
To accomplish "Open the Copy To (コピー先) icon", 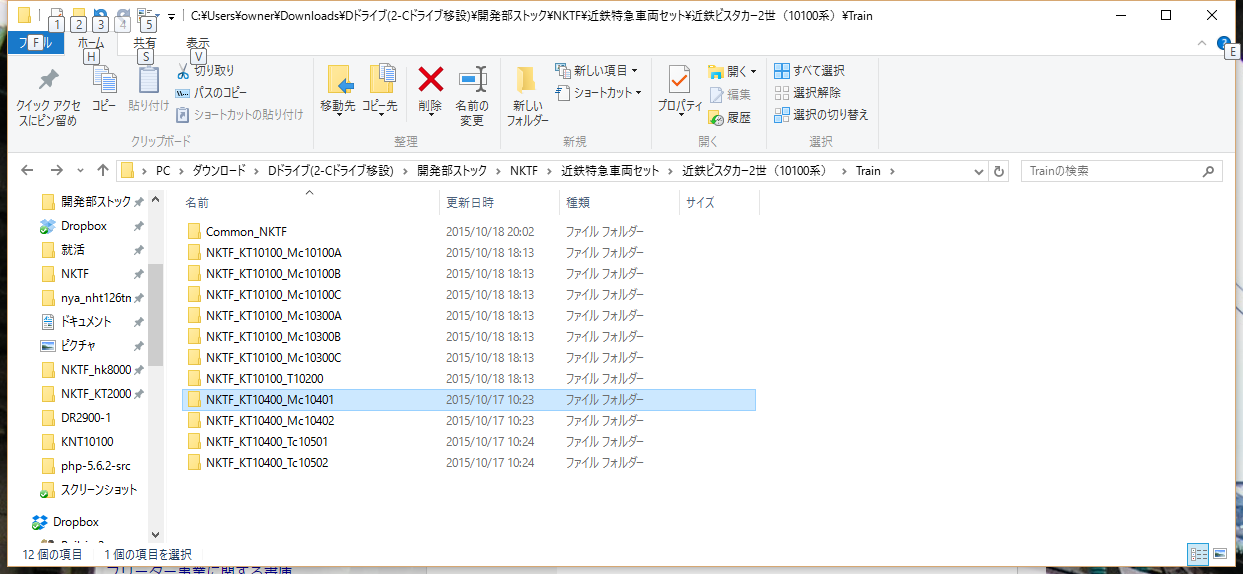I will pos(381,80).
